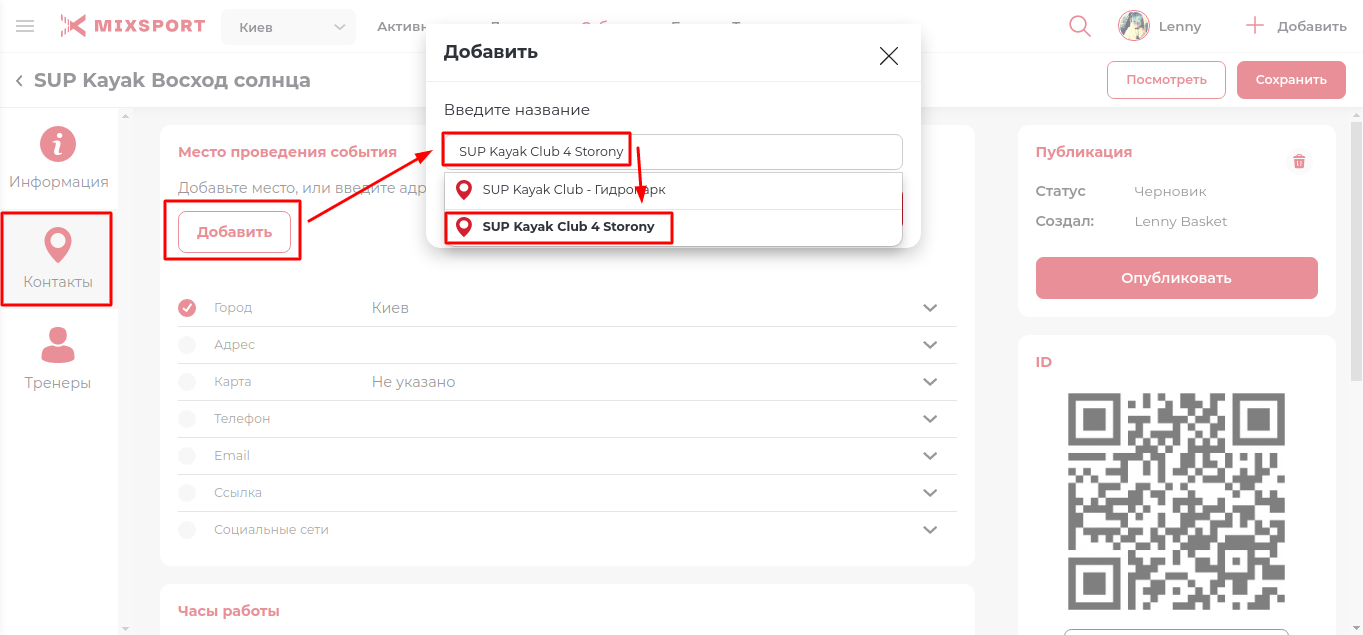Choose SUP Kayak Club 4 Storony suggestion
1363x635 pixels.
coord(568,227)
